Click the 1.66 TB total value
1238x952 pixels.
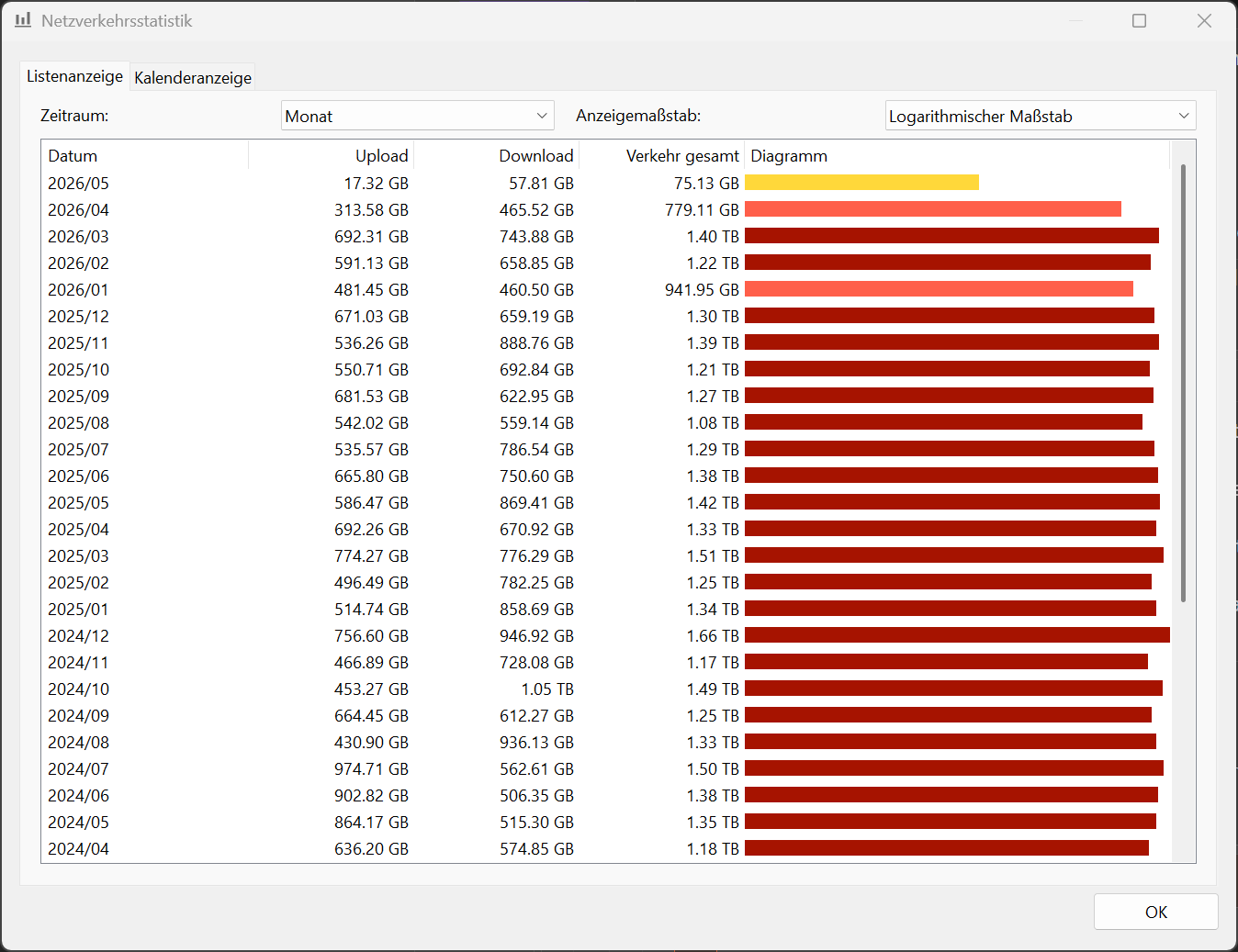[x=713, y=636]
